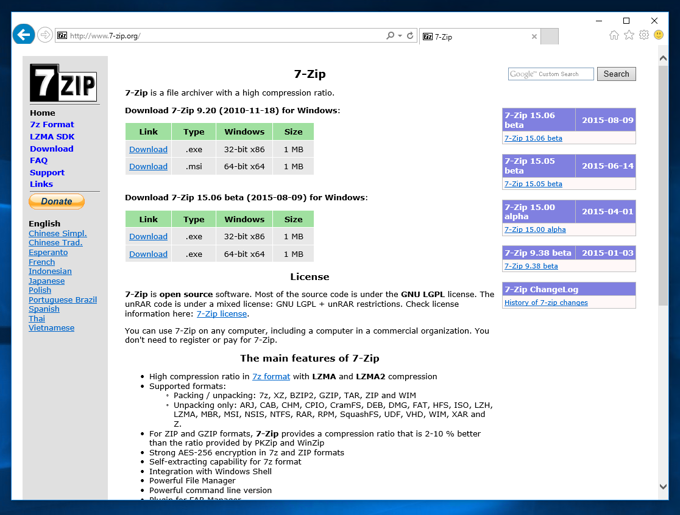
Task: Switch language to Japanese
Action: coord(46,281)
